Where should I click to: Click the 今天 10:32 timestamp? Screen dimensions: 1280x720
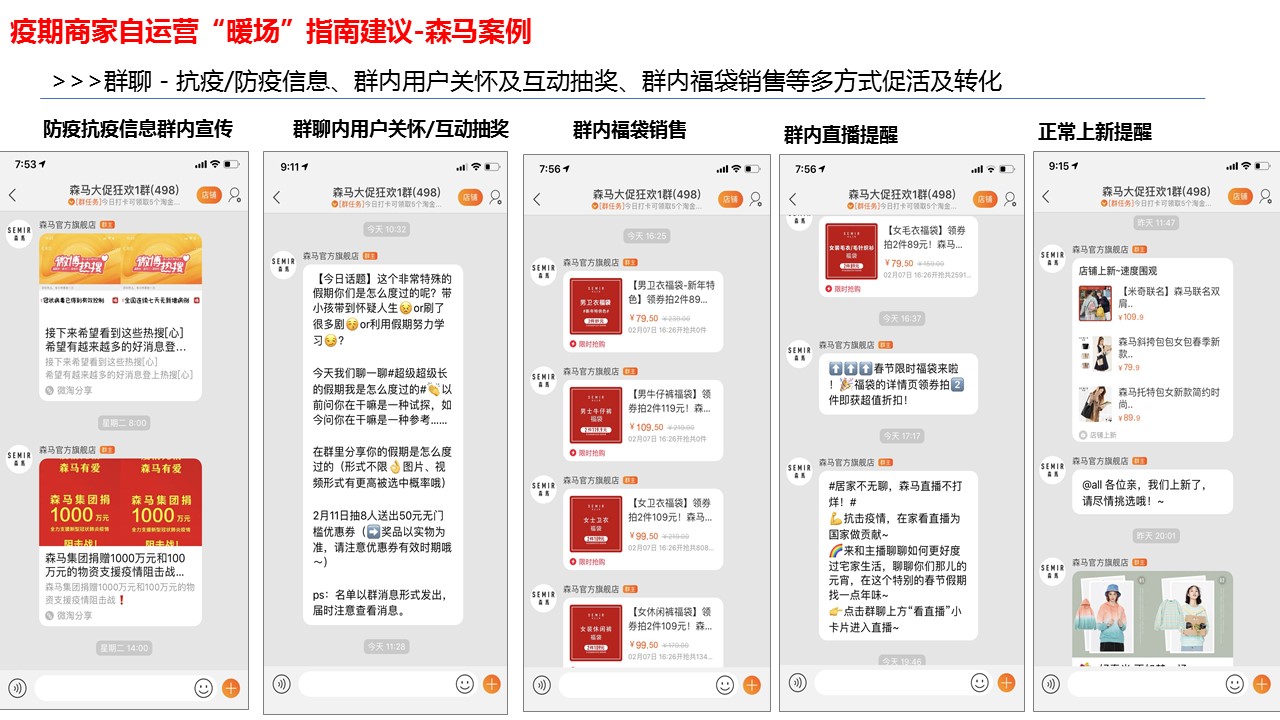[x=386, y=229]
